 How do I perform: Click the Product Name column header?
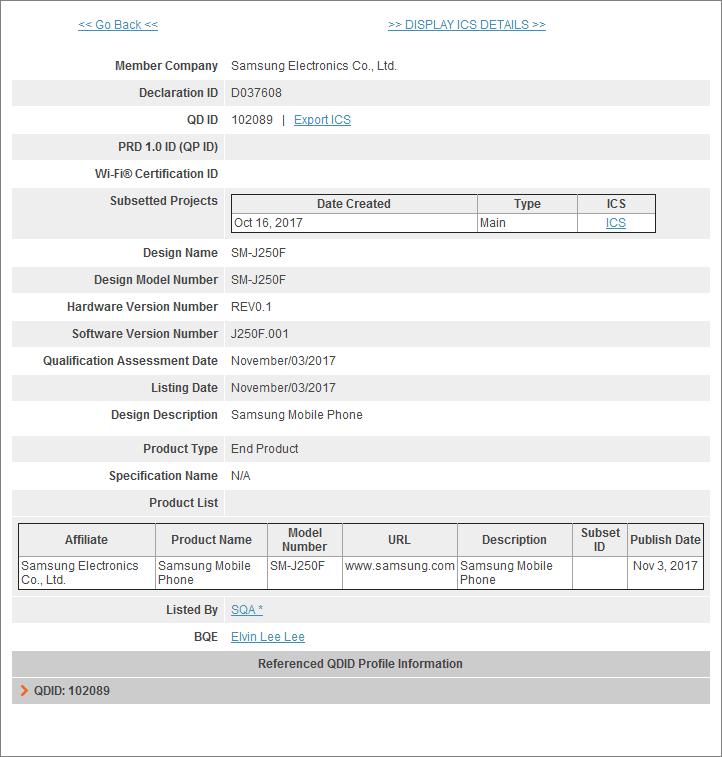click(x=211, y=540)
